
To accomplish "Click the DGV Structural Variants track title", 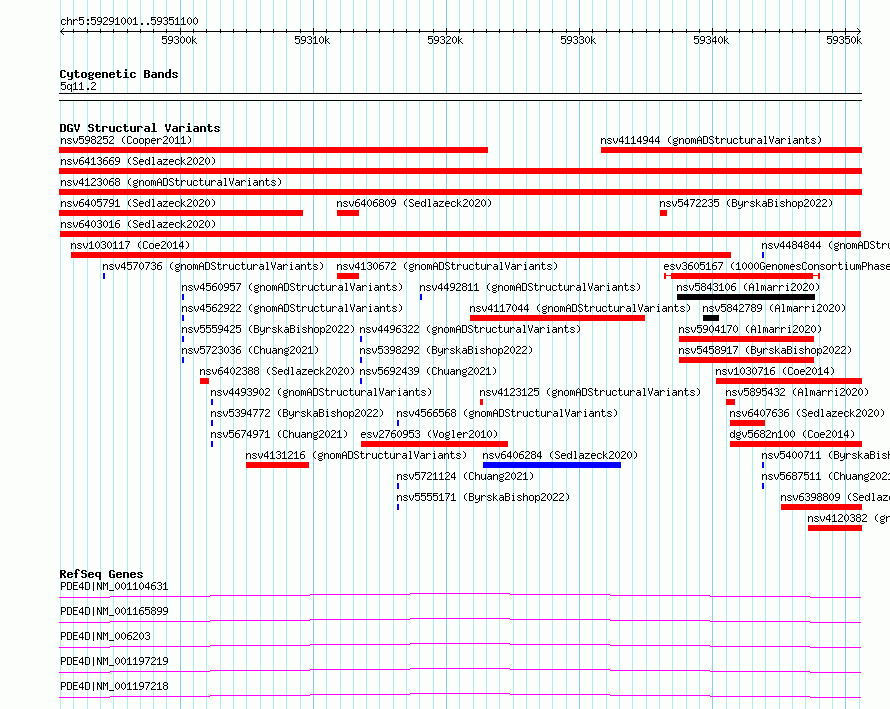I will pos(140,128).
